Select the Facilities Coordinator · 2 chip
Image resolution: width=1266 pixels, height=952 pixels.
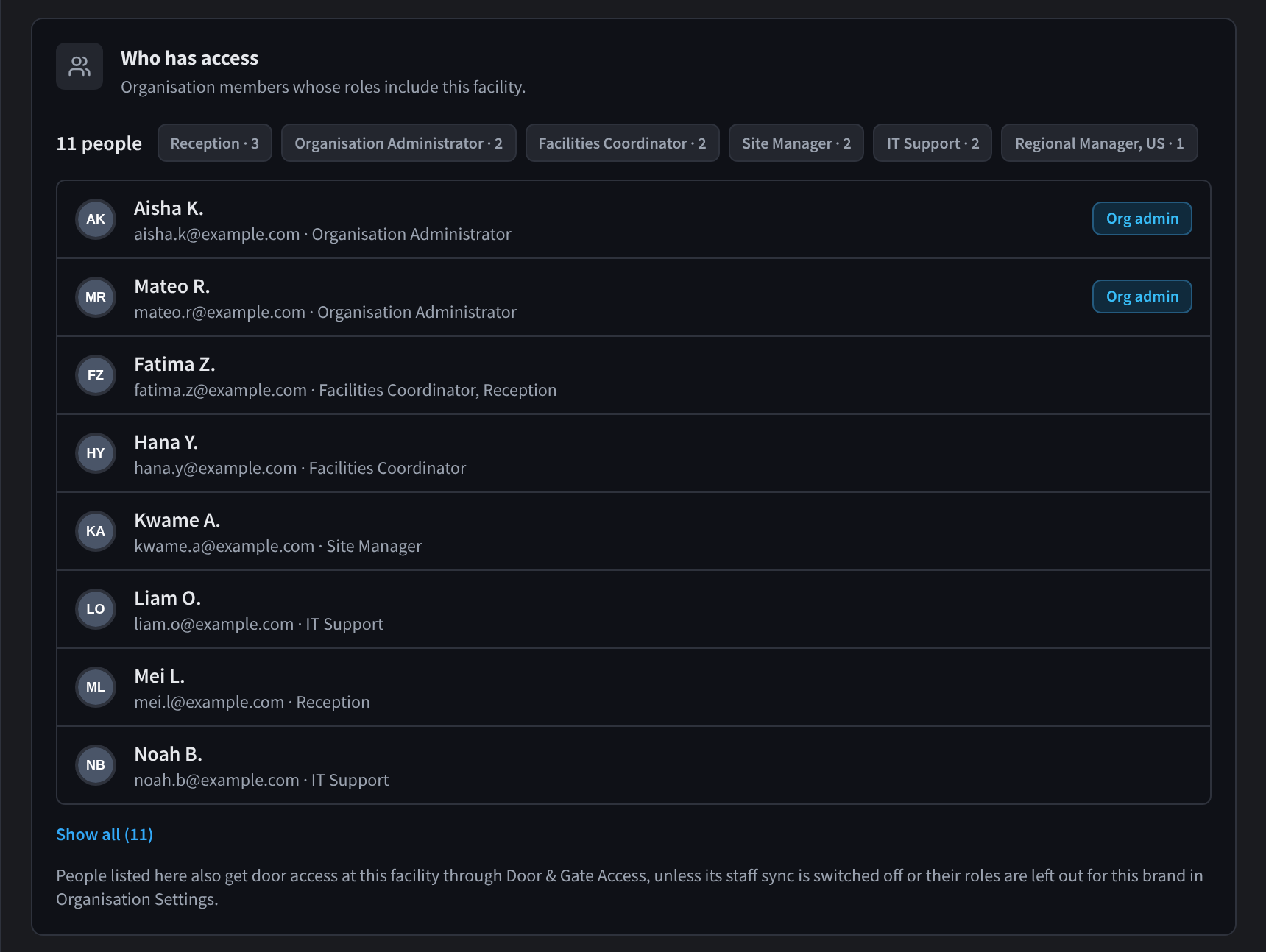point(623,143)
